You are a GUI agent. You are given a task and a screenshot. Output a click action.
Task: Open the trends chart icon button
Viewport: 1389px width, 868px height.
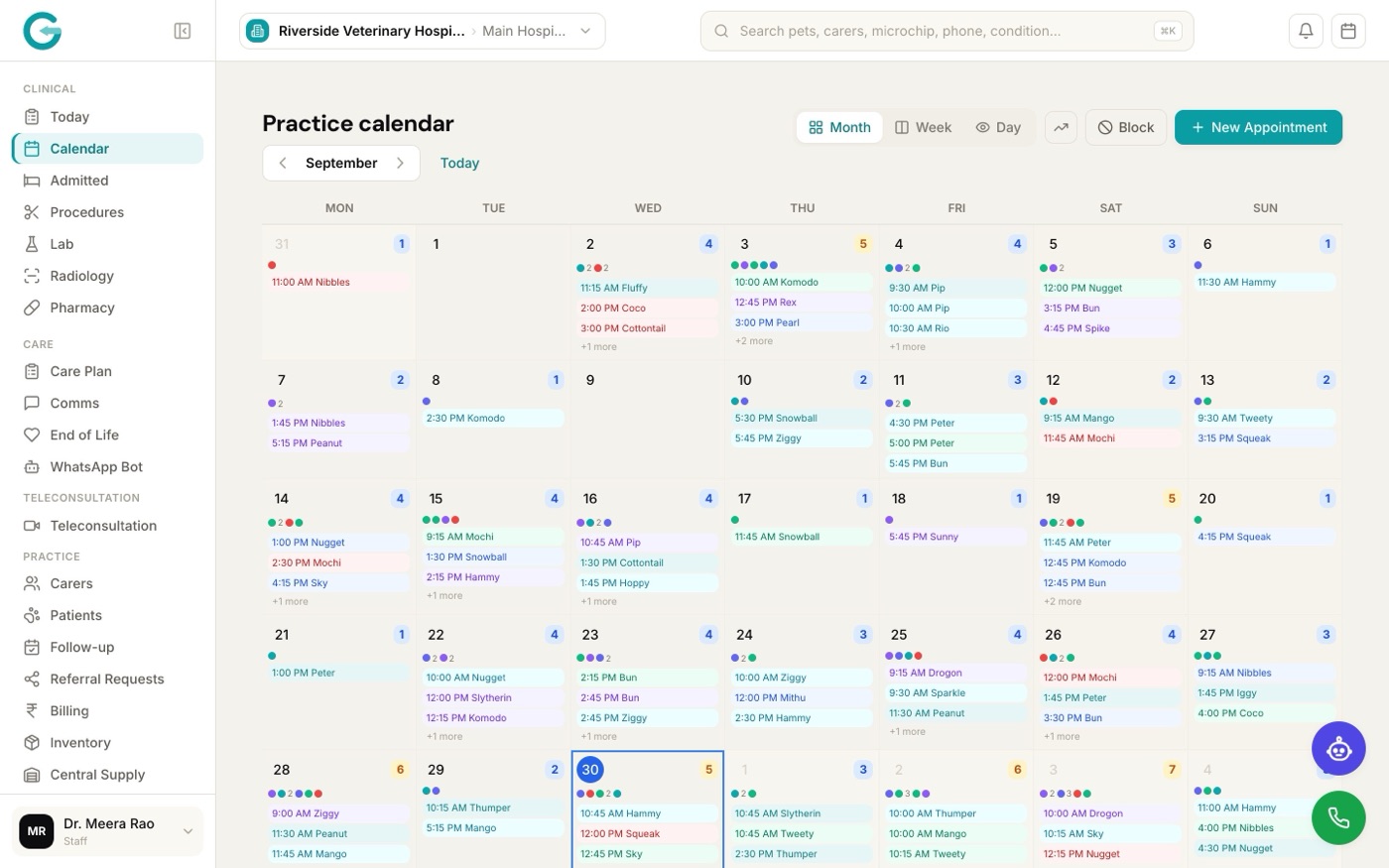click(1061, 127)
